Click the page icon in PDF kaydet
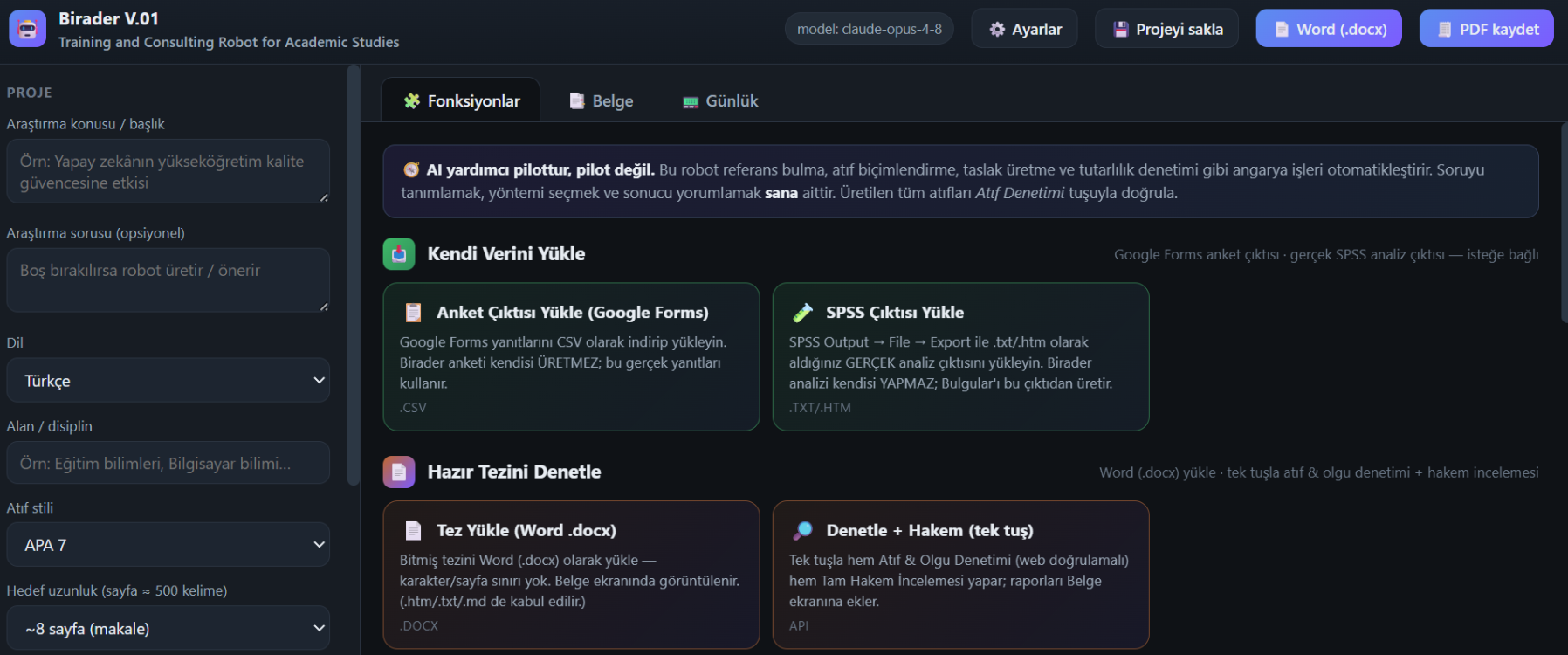Viewport: 1568px width, 655px height. 1445,30
